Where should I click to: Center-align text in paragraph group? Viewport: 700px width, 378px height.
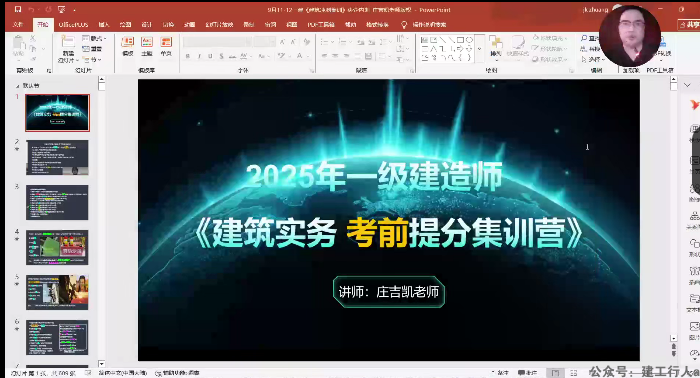(335, 56)
